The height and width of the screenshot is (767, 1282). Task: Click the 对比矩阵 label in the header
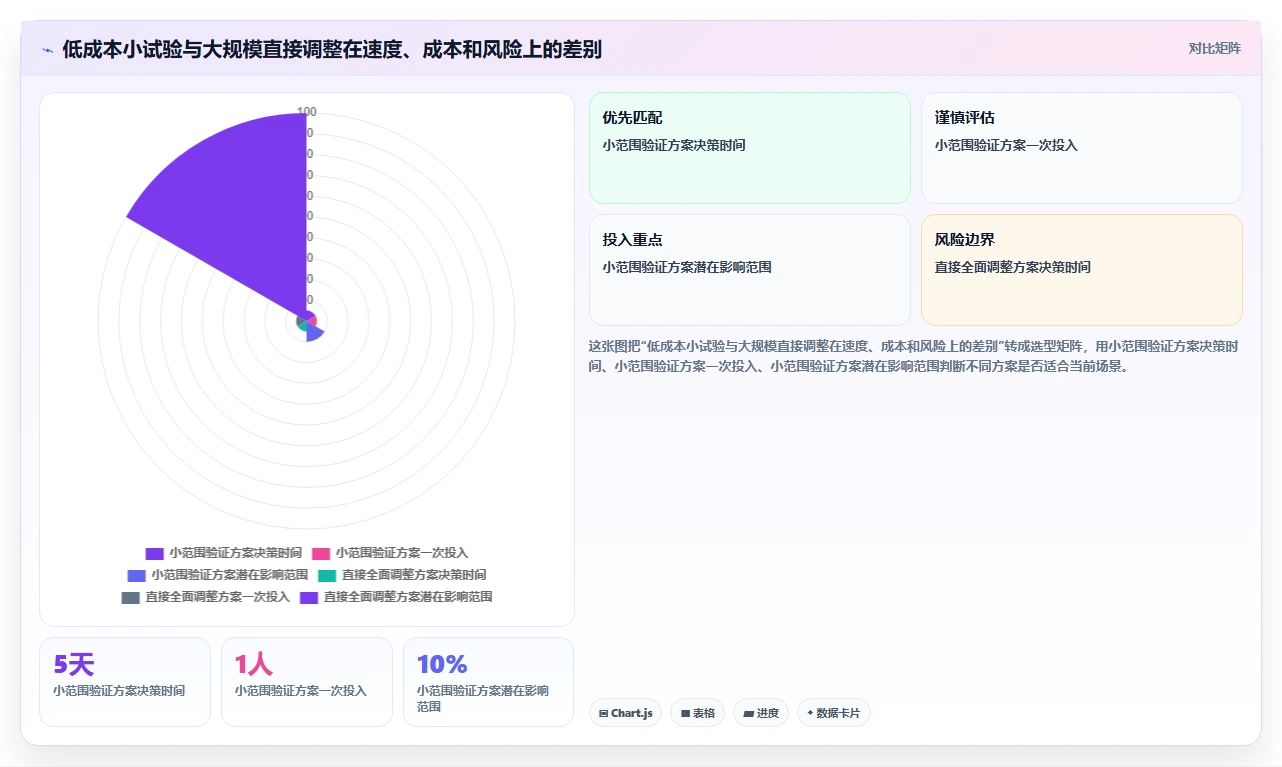point(1214,48)
